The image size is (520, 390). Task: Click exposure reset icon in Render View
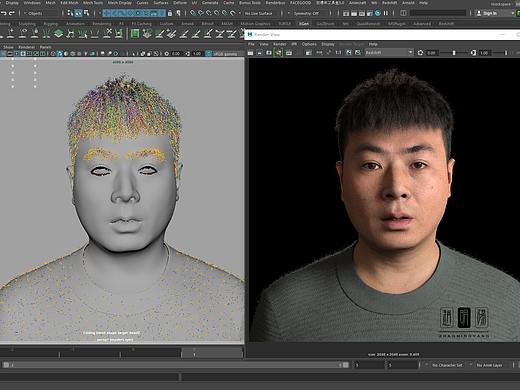pyautogui.click(x=420, y=53)
